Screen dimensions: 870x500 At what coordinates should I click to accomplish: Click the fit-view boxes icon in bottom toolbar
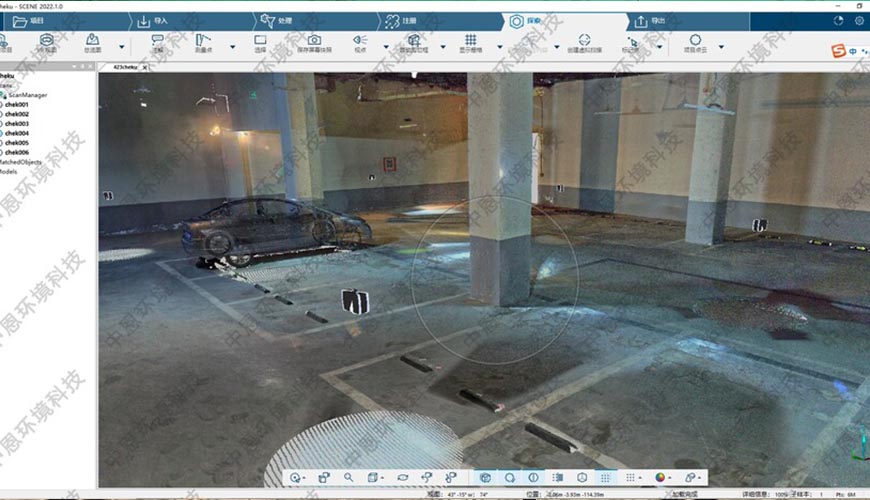324,477
